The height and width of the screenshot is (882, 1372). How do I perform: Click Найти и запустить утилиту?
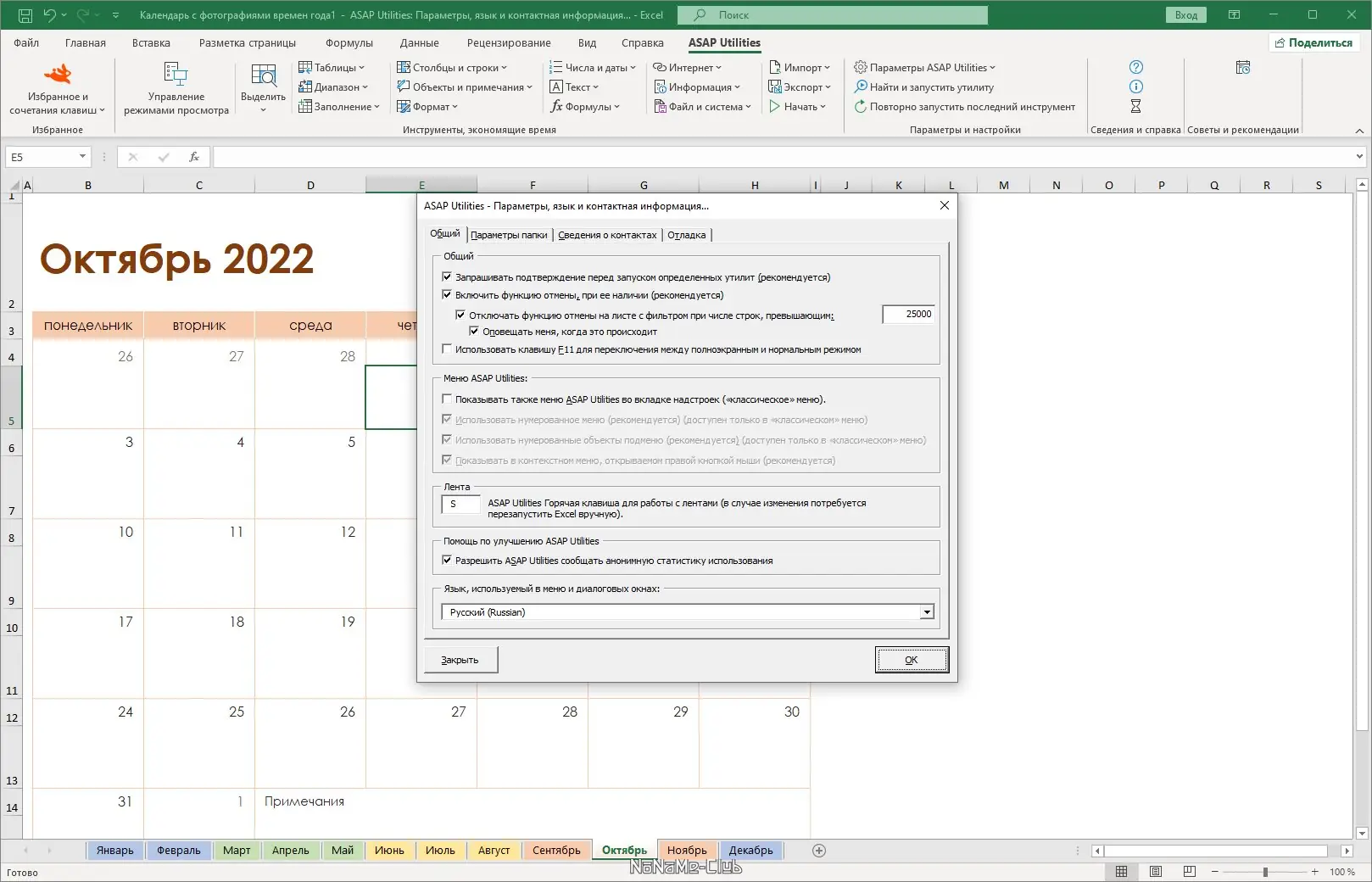coord(923,87)
